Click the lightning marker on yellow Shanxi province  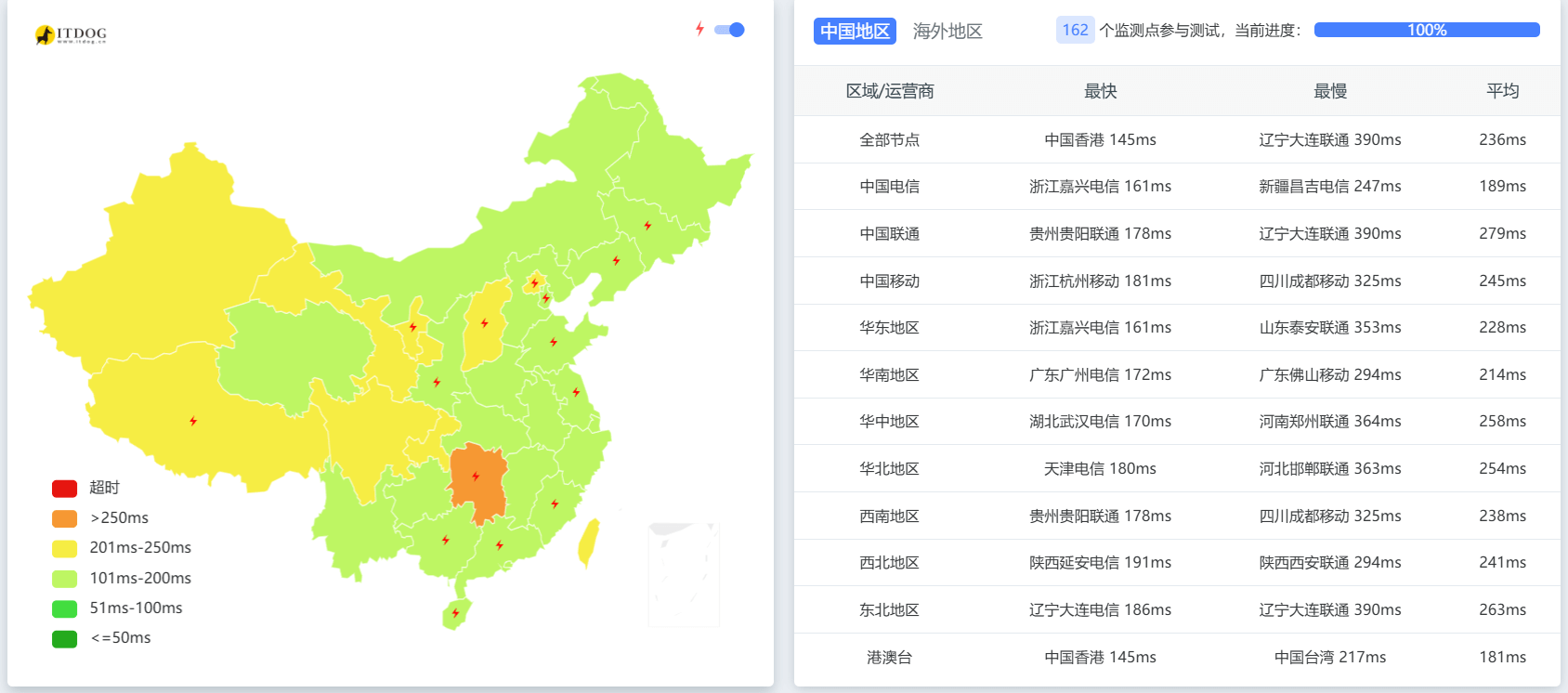pyautogui.click(x=484, y=323)
